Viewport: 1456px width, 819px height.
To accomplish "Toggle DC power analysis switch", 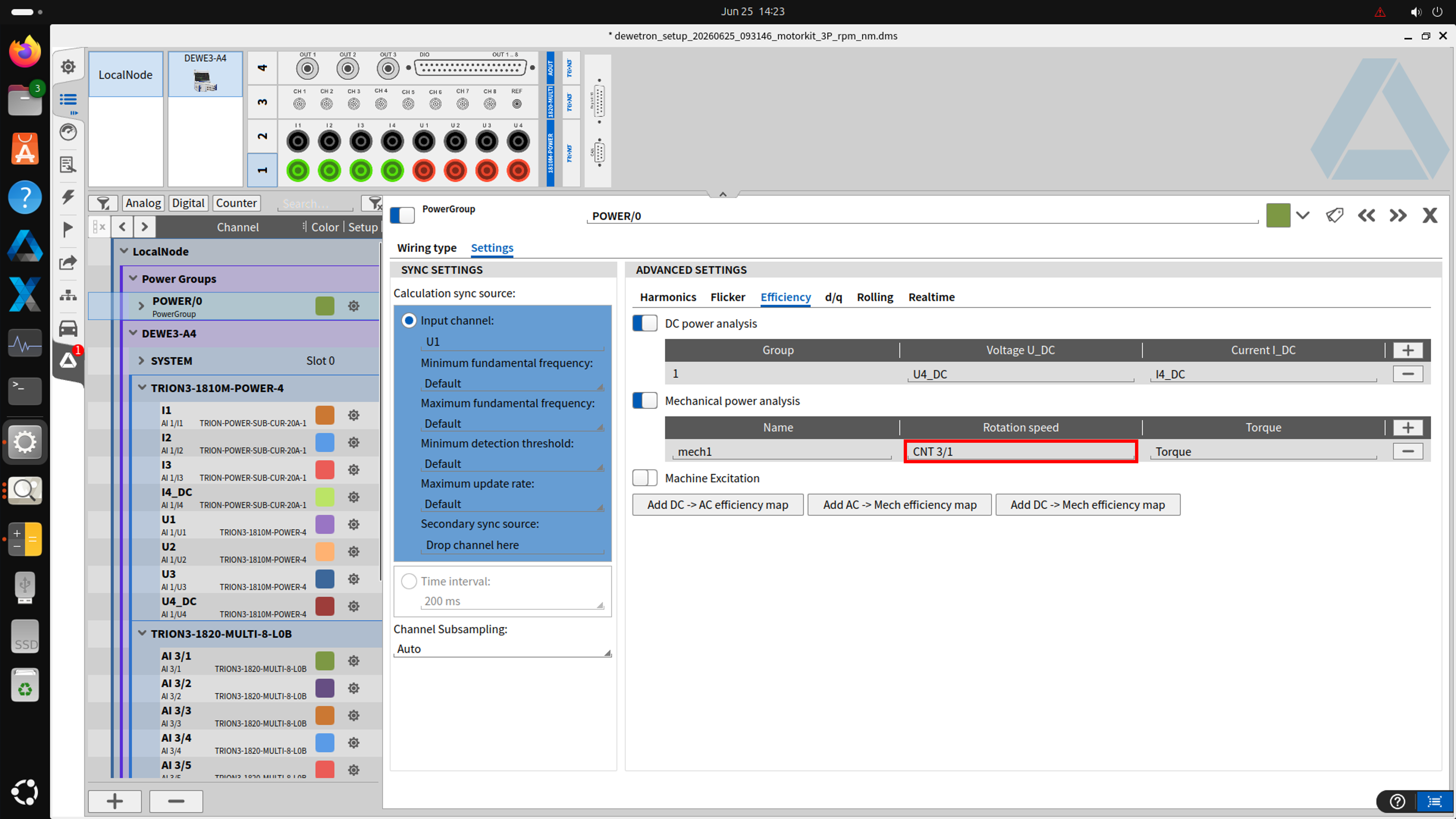I will [x=645, y=323].
